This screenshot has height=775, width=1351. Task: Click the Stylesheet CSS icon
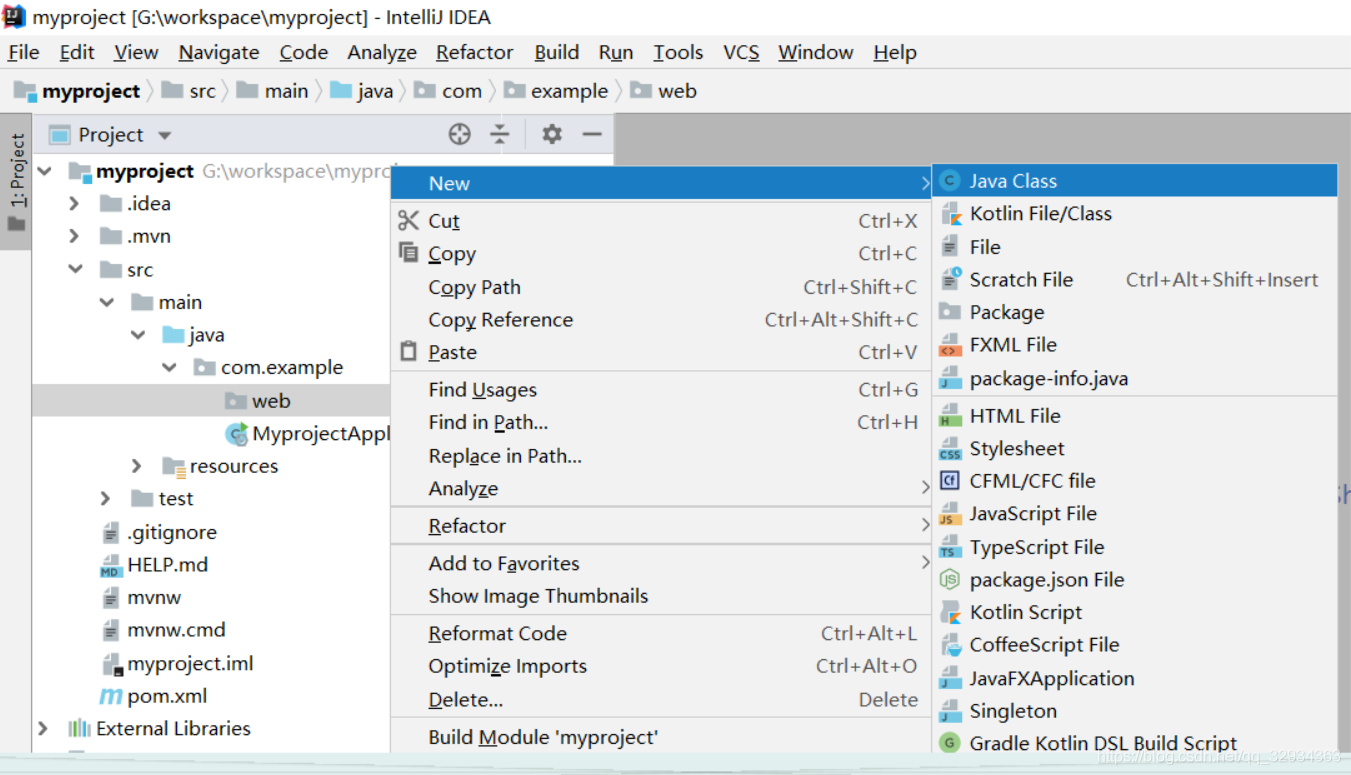[x=950, y=449]
